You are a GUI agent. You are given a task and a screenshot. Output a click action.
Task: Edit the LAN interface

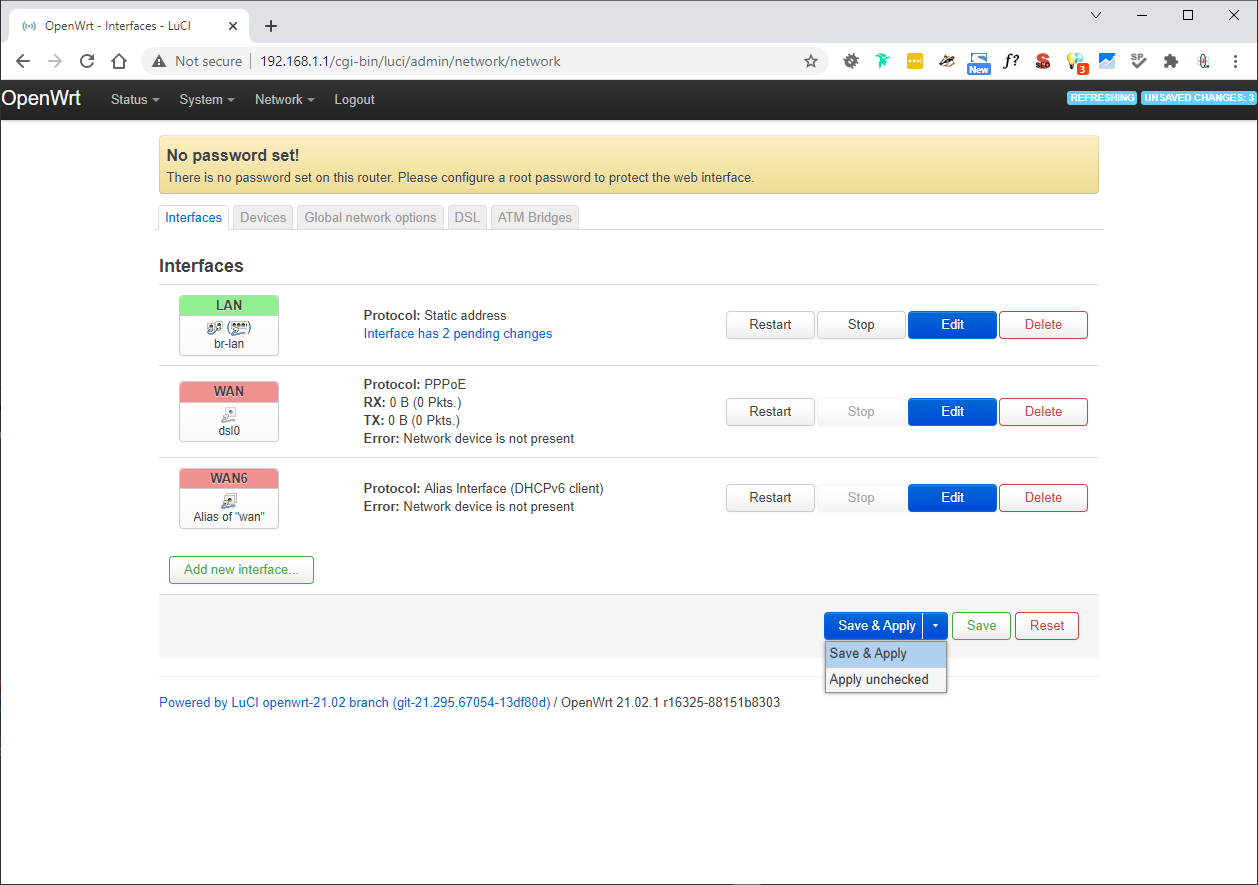(952, 325)
